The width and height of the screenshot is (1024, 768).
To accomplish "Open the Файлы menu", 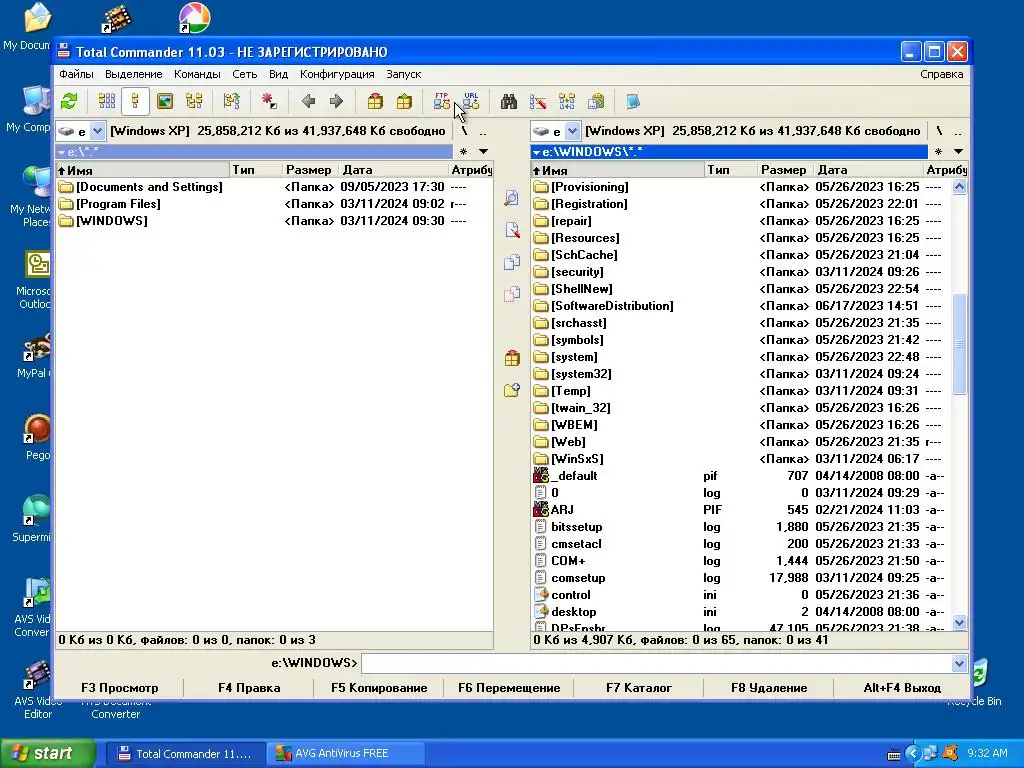I will (x=76, y=74).
